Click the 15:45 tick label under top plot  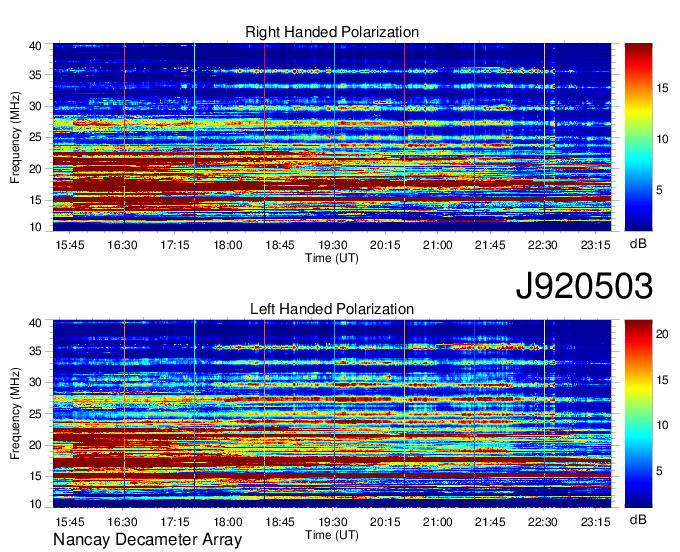point(70,245)
